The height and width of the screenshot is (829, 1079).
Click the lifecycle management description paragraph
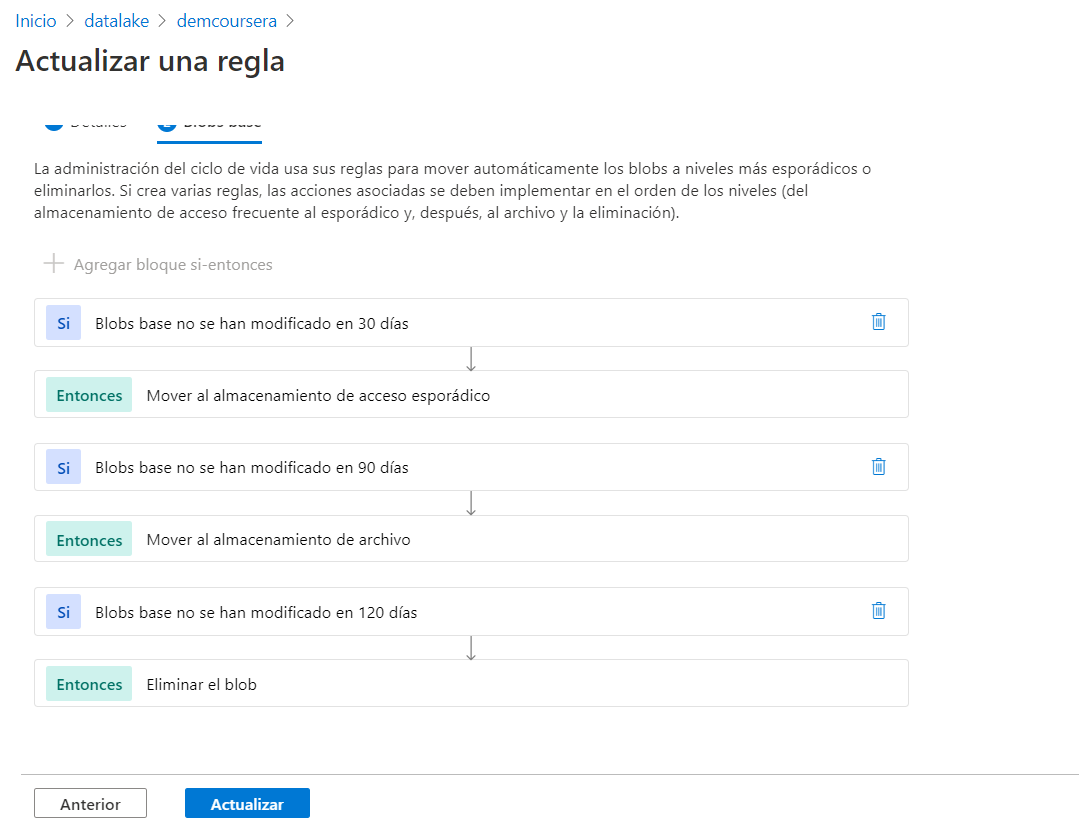tap(452, 191)
